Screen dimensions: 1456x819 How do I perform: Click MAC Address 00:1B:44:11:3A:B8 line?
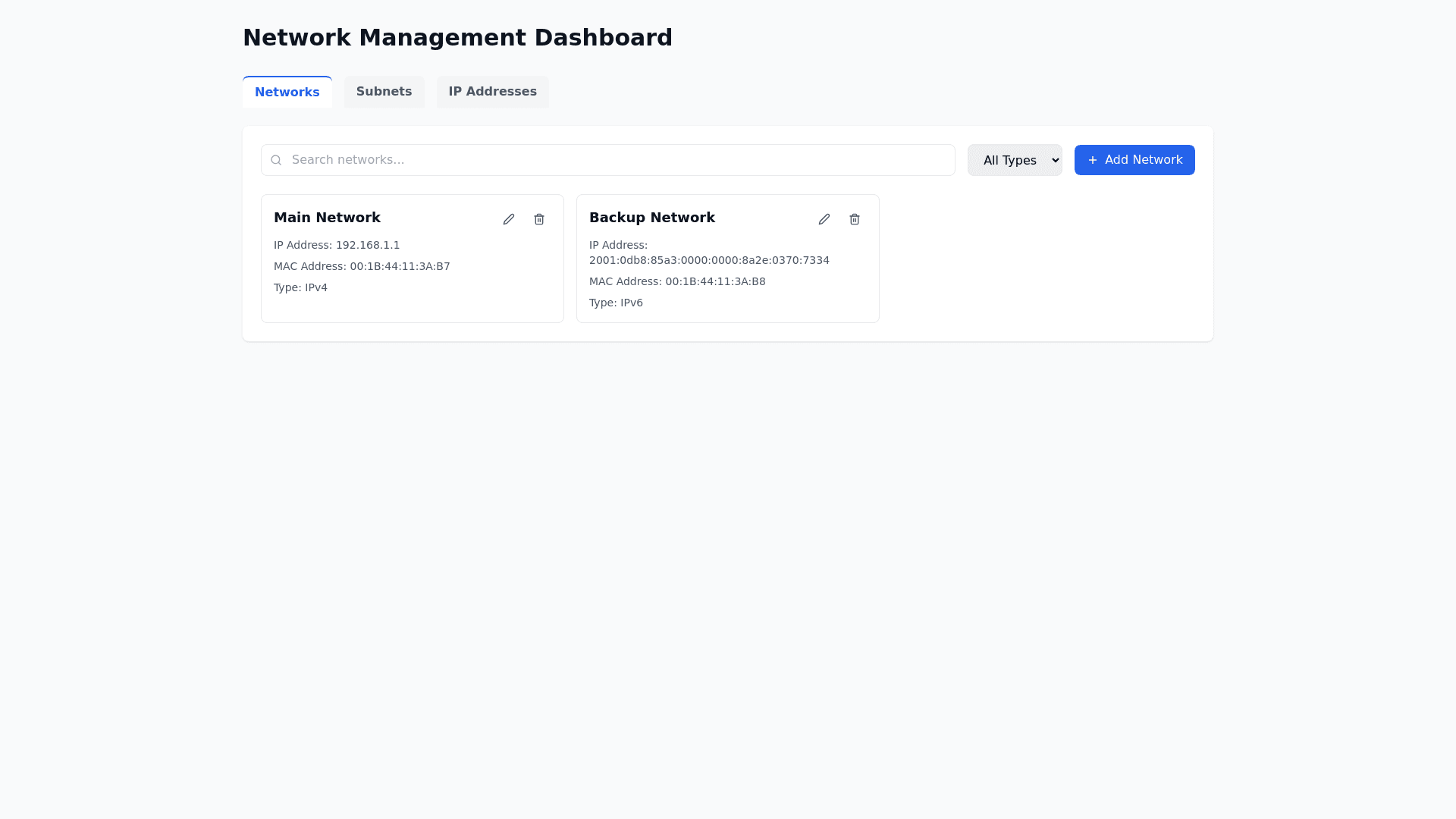(676, 281)
